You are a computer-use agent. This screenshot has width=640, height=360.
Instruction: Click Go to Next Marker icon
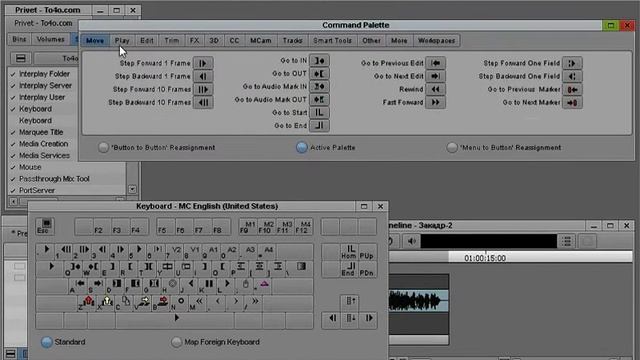click(x=572, y=102)
